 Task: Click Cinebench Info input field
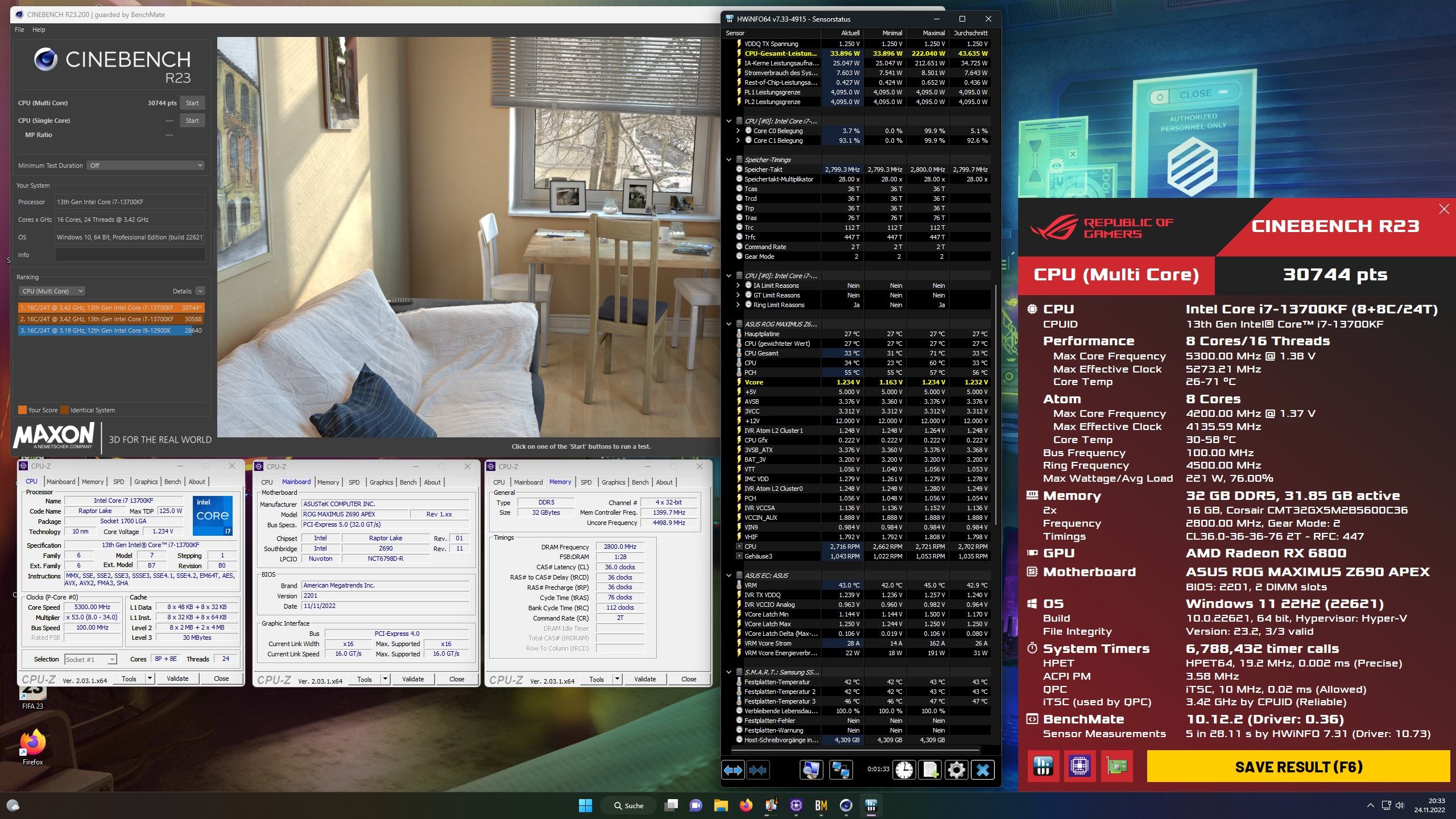(x=130, y=255)
